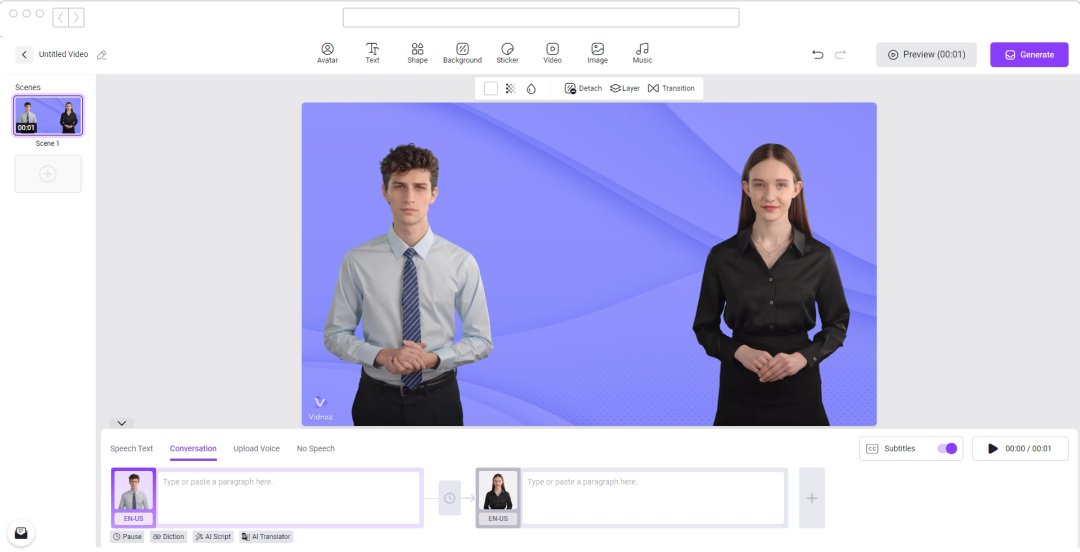Switch to the Upload Voice tab

pyautogui.click(x=256, y=449)
